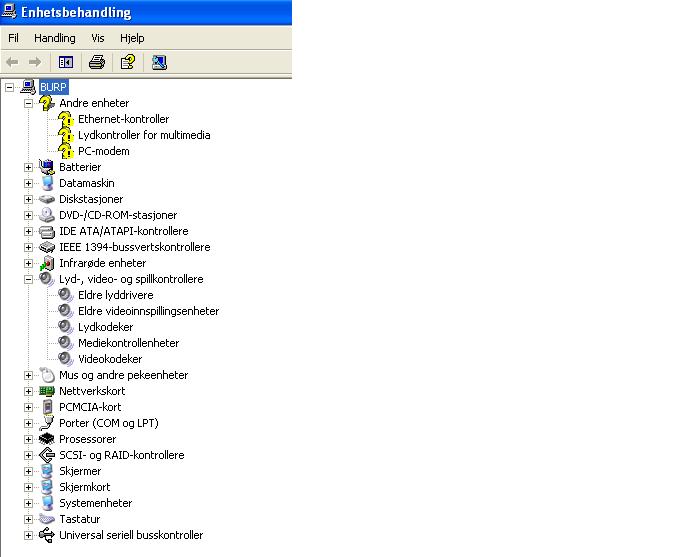Expand the Datamaskin branch

pos(29,183)
